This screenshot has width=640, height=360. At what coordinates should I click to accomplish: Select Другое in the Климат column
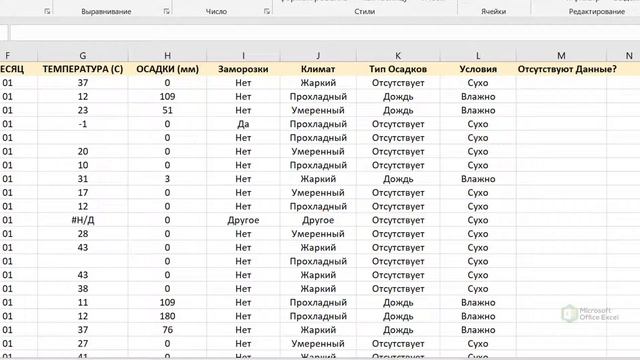pyautogui.click(x=318, y=220)
